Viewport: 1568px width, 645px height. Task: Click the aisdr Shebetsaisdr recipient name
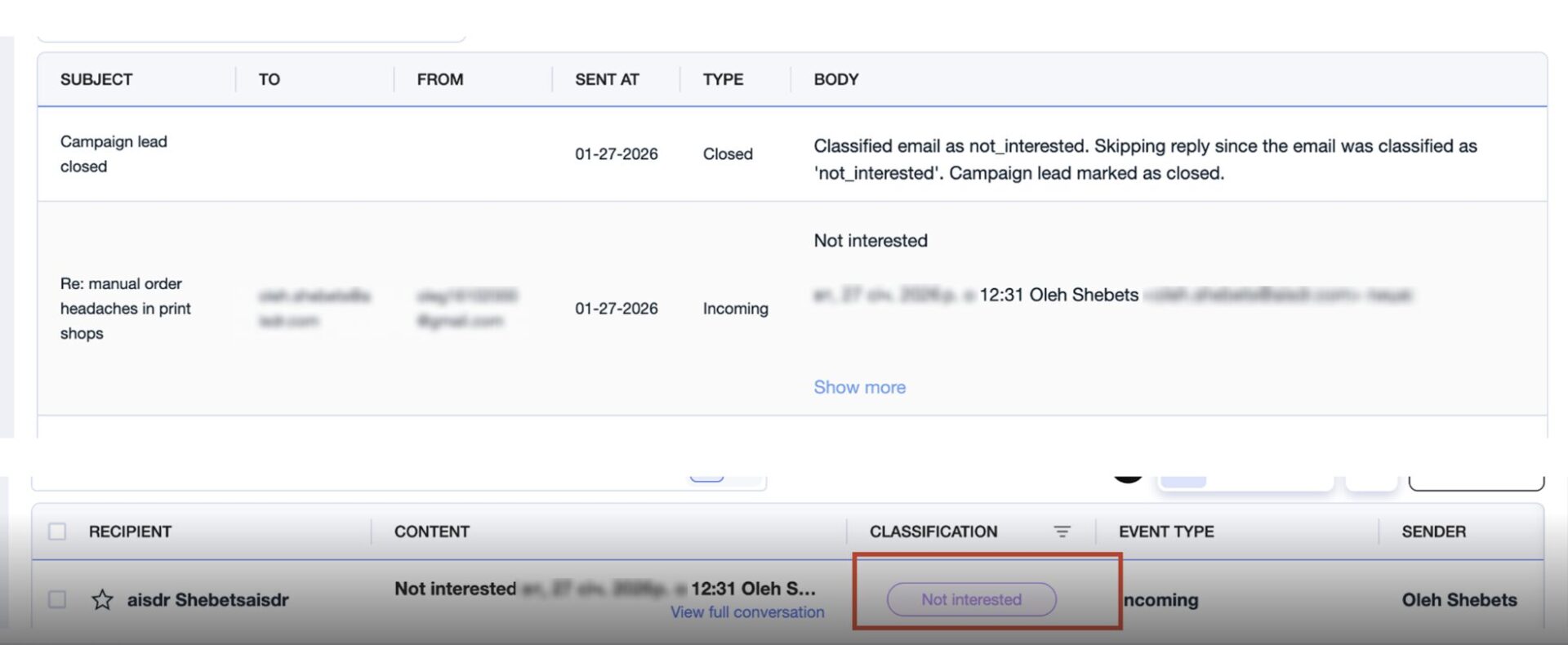(207, 600)
